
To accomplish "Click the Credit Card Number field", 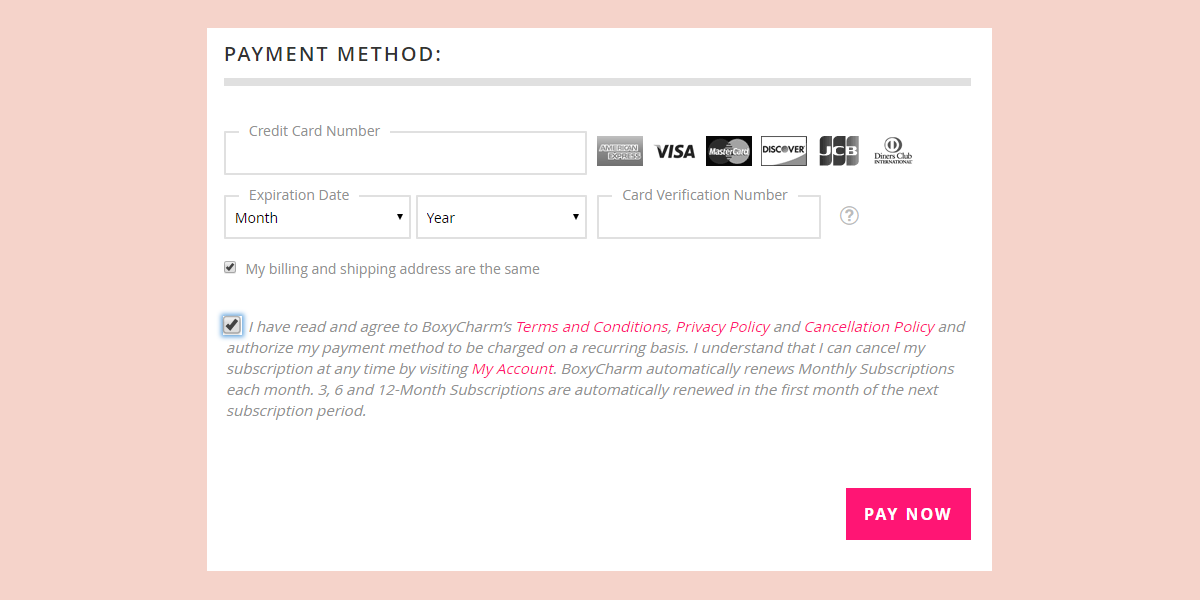I will 405,155.
